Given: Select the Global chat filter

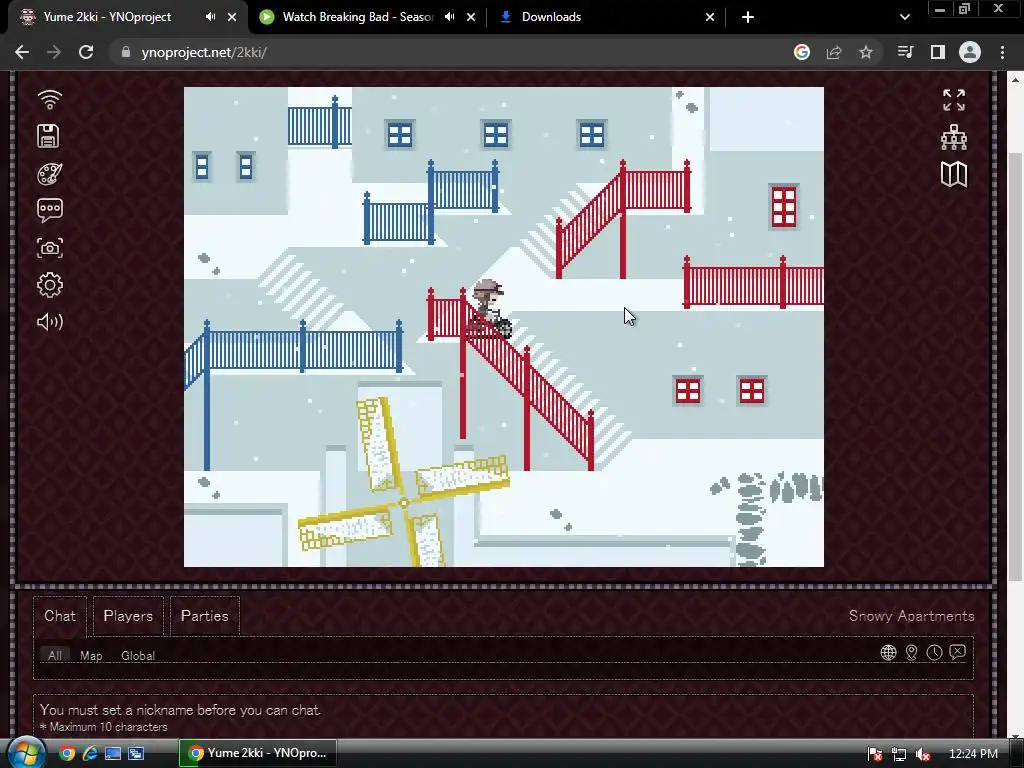Looking at the screenshot, I should click(x=138, y=656).
